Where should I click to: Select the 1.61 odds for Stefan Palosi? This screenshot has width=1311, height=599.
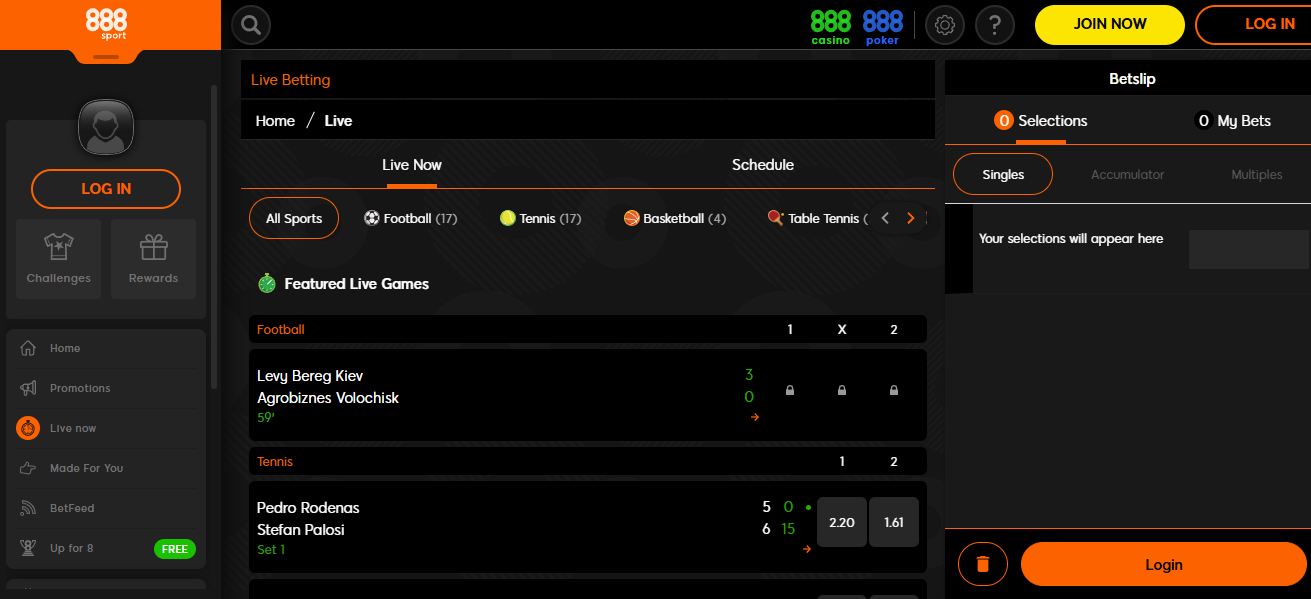[893, 521]
